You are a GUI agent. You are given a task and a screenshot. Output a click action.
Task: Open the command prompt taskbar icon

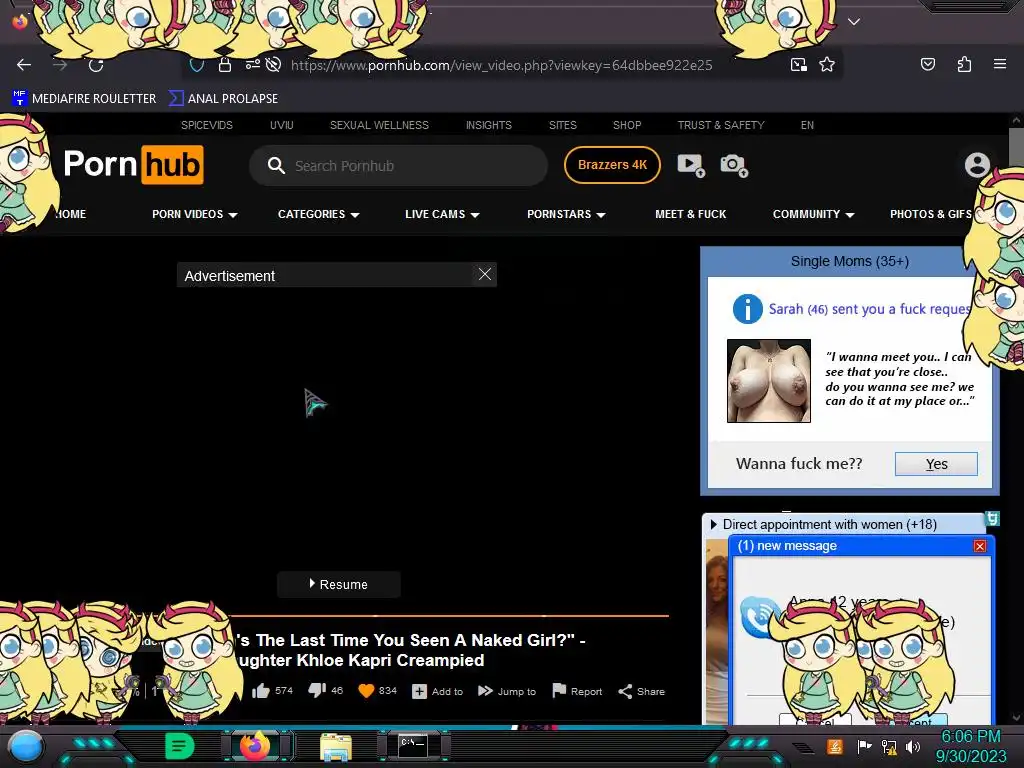(x=413, y=746)
